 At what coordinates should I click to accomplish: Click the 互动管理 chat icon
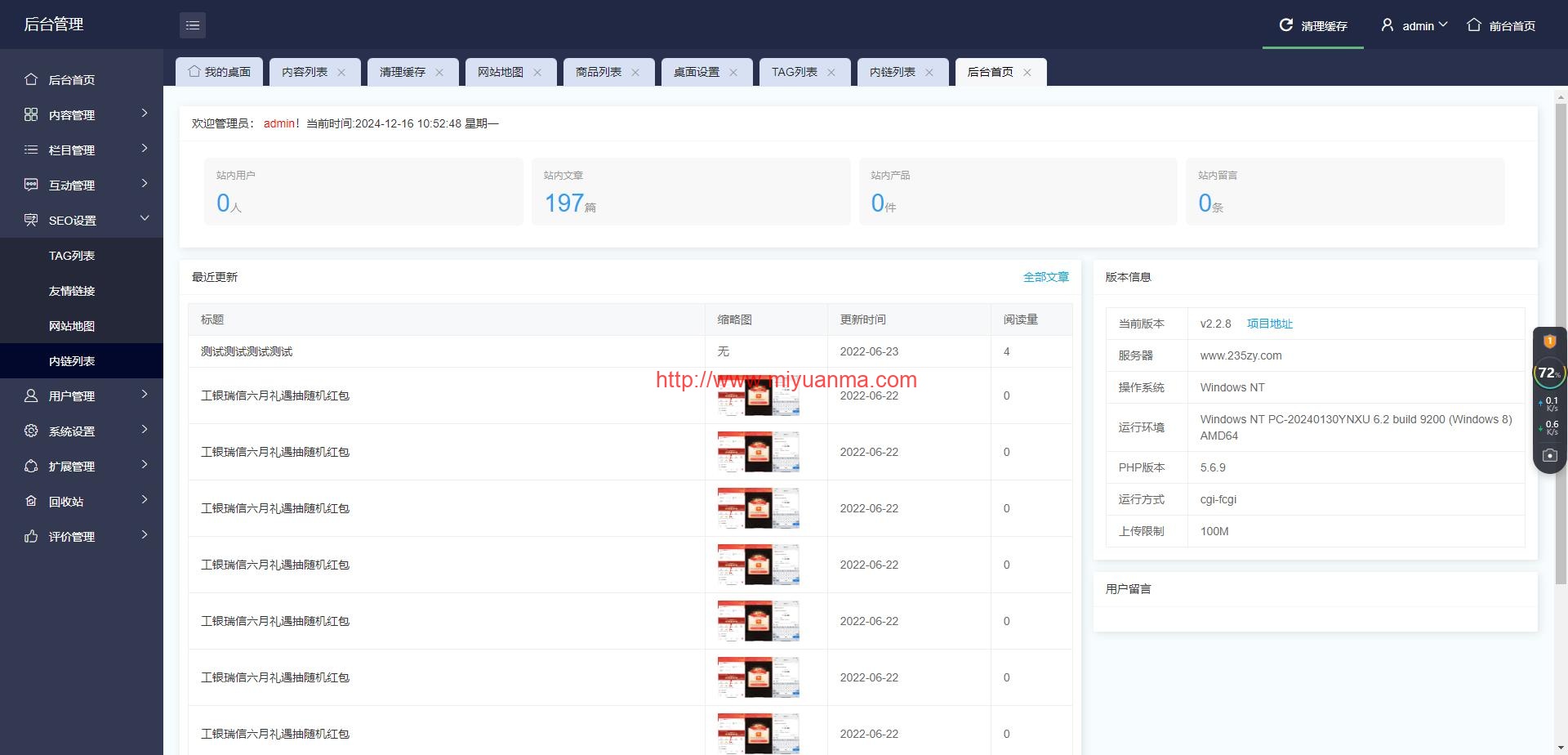[x=31, y=185]
